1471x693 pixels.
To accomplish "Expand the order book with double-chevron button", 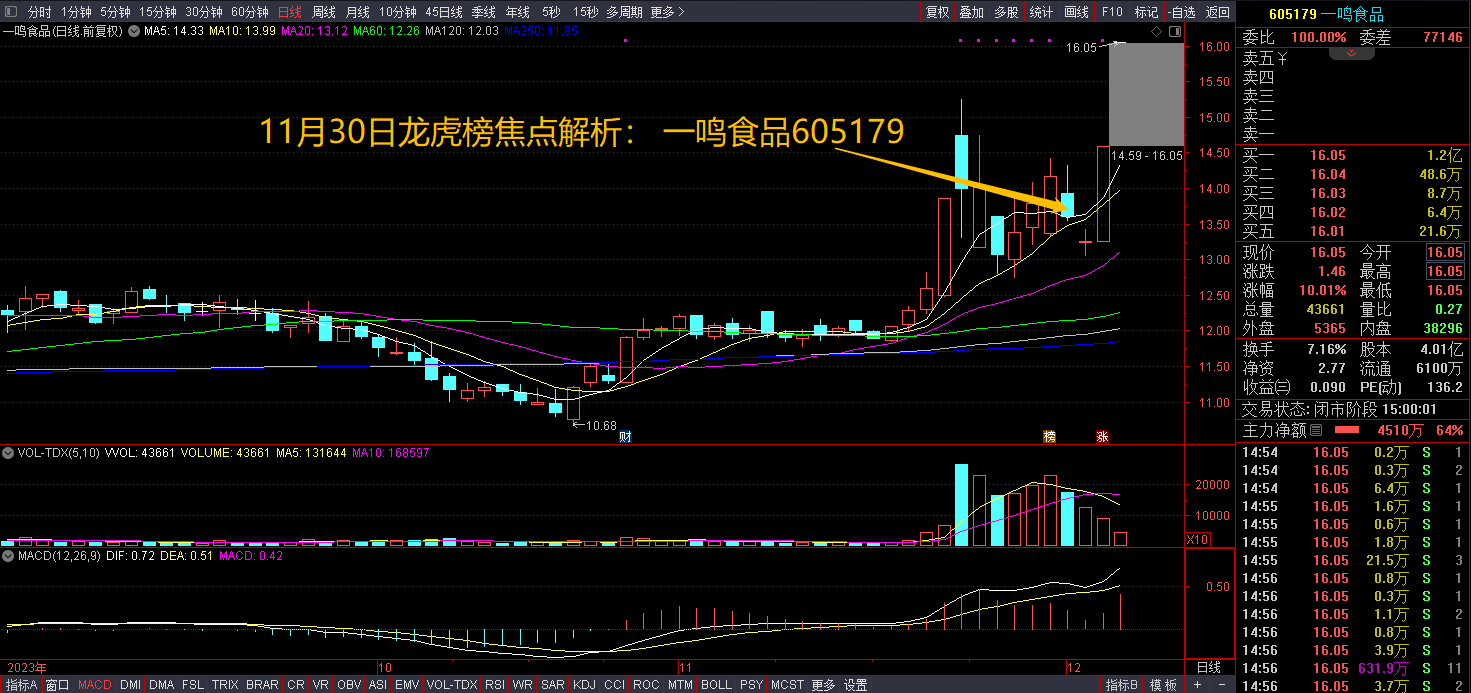I will pos(1350,54).
